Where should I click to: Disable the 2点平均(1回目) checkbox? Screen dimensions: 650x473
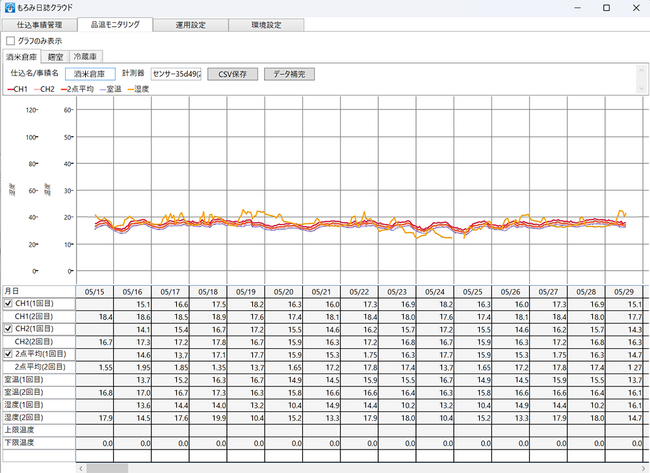pyautogui.click(x=10, y=354)
